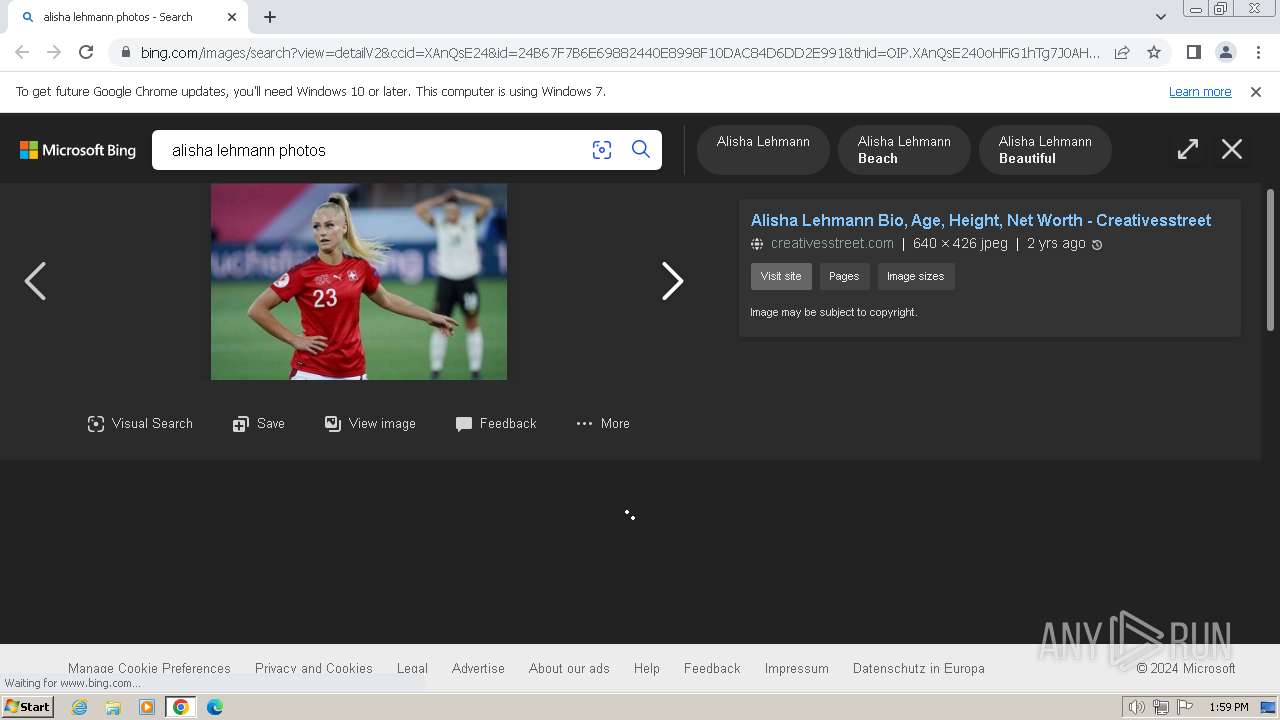
Task: Open a new tab
Action: coord(270,17)
